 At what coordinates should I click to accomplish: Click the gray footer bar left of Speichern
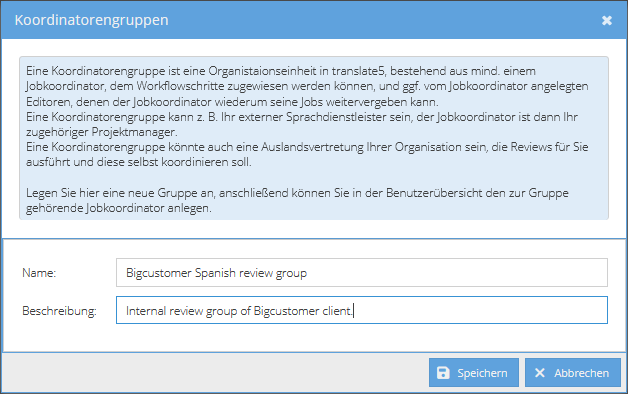tap(216, 373)
